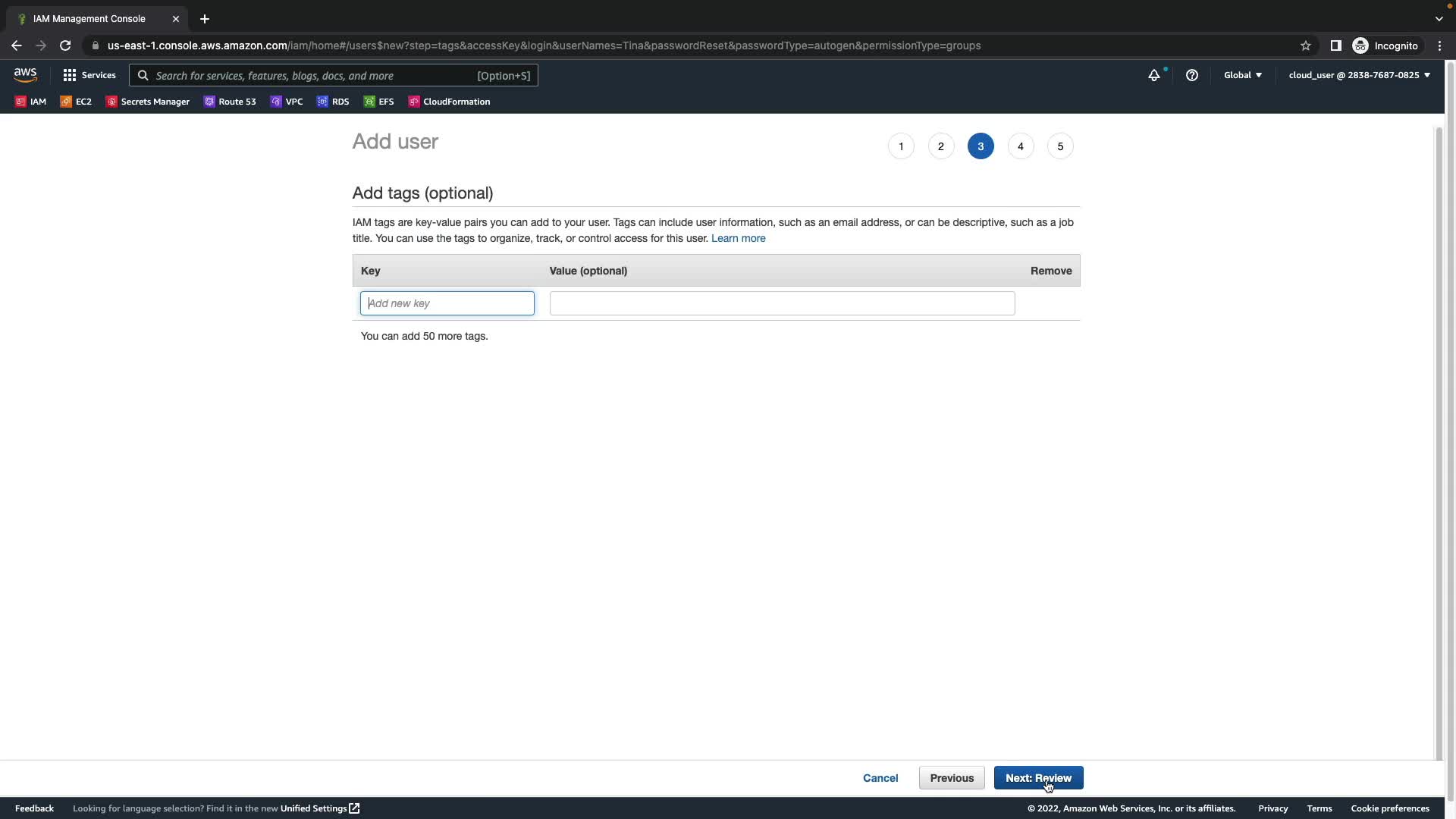Open the Secrets Manager shortcut

click(x=148, y=102)
